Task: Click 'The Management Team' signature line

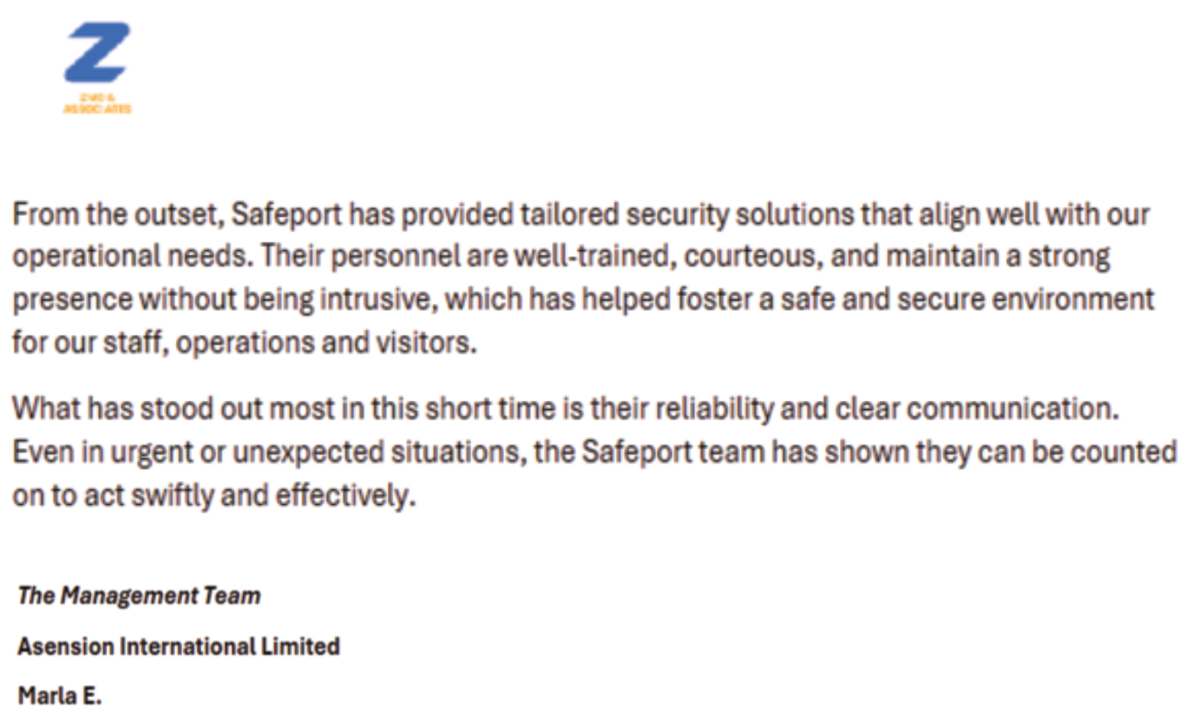Action: coord(139,596)
